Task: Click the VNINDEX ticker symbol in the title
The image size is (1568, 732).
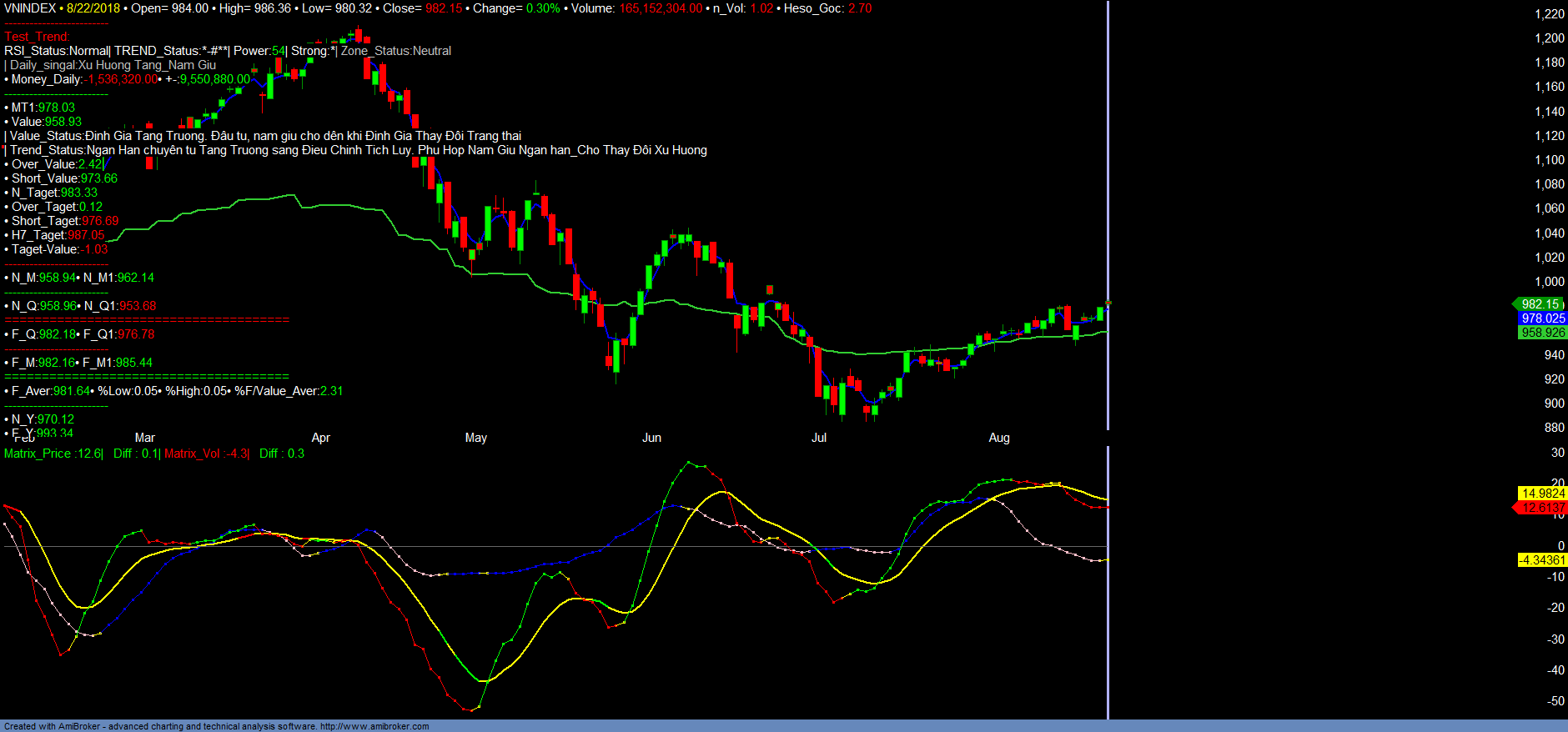Action: 30,8
